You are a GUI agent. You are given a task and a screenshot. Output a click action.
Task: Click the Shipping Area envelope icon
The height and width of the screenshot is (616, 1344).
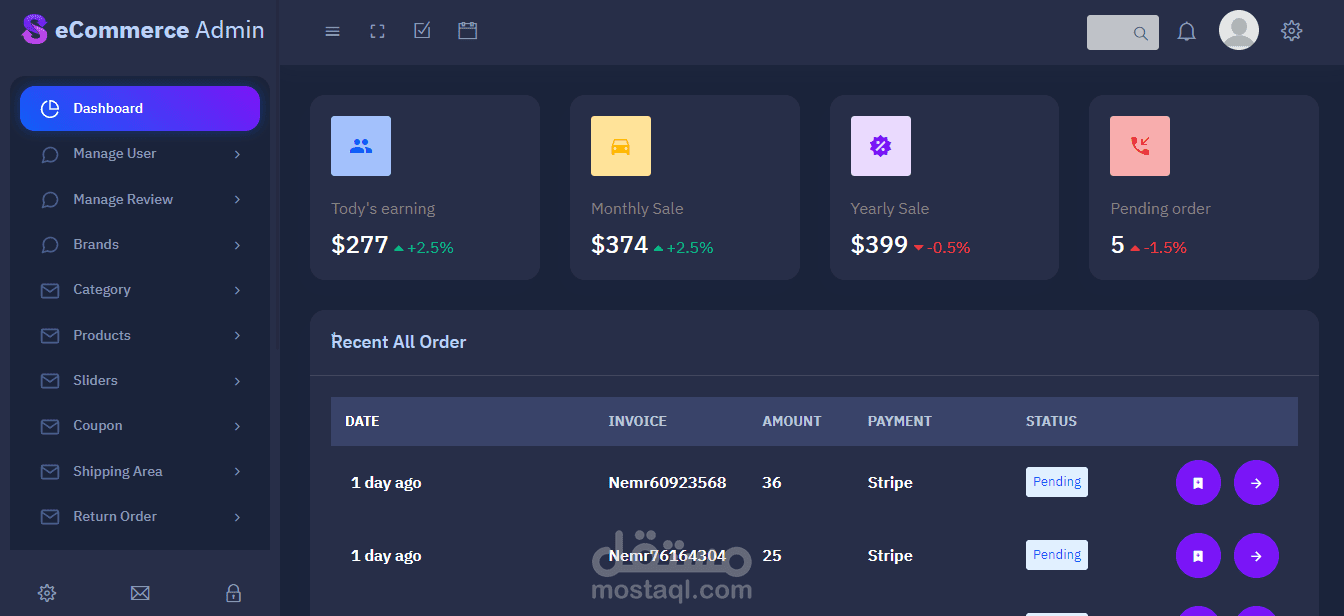[x=50, y=472]
